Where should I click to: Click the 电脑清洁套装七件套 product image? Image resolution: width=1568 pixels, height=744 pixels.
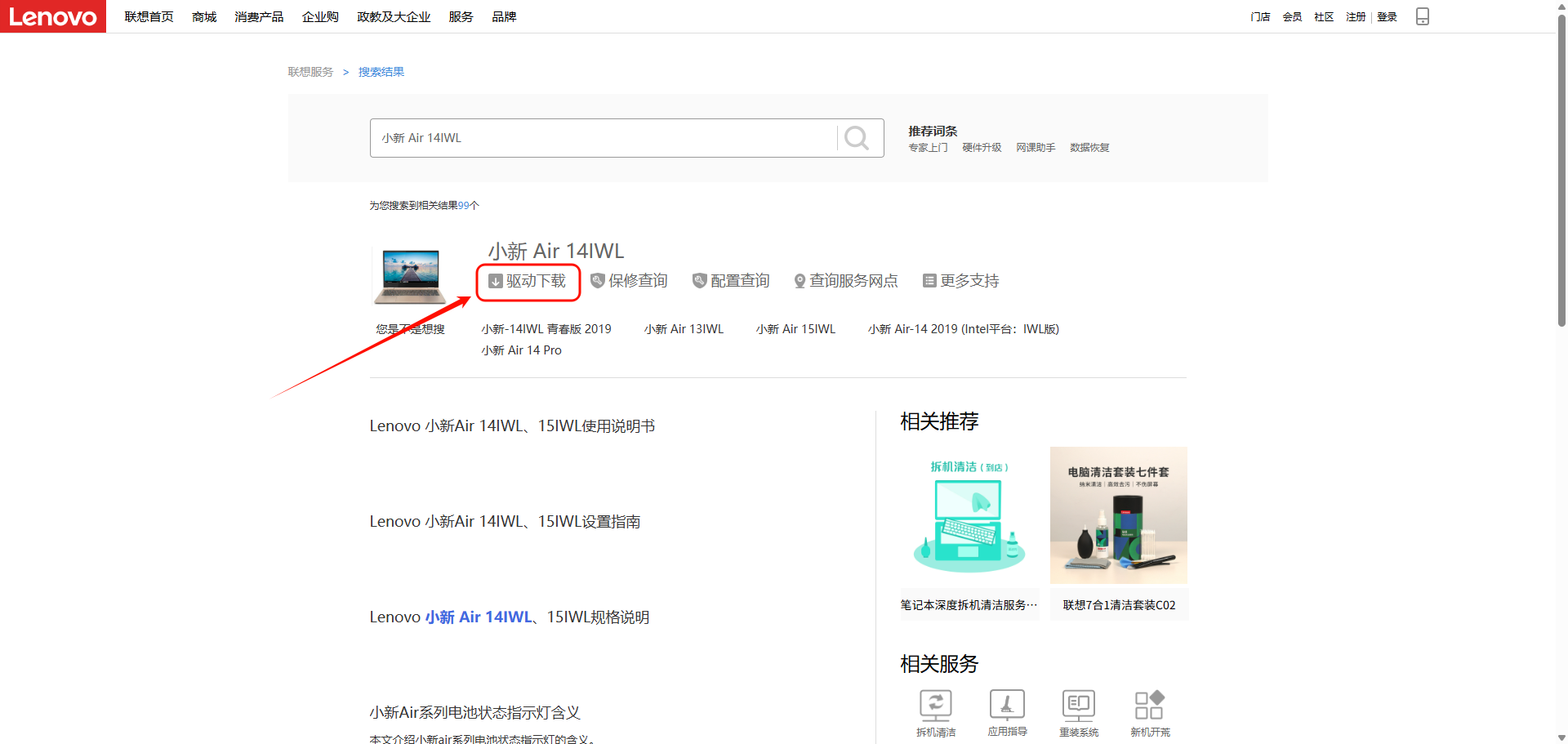[x=1119, y=515]
